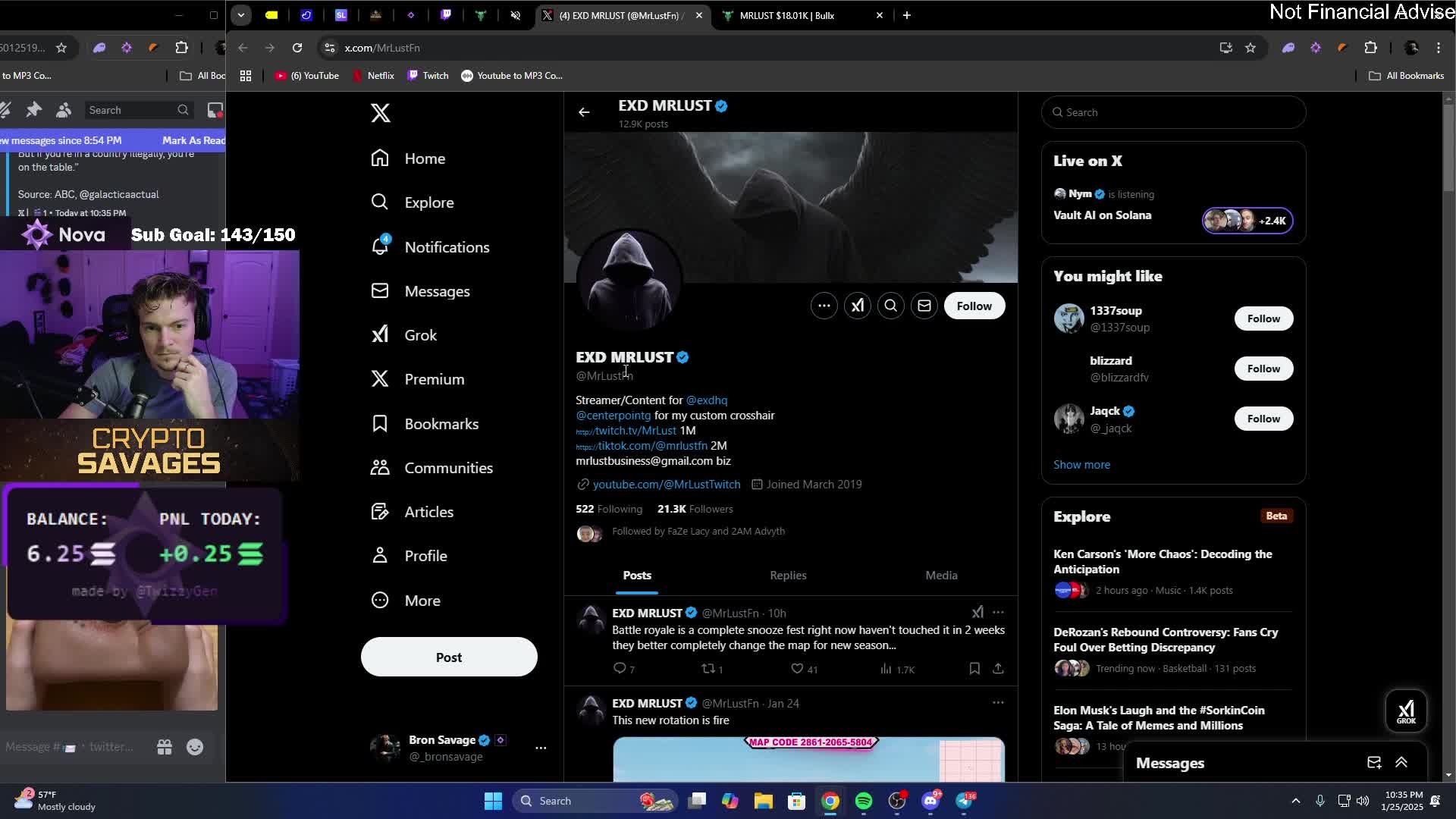This screenshot has width=1456, height=819.
Task: Open the Twitch bookmark
Action: pyautogui.click(x=428, y=76)
